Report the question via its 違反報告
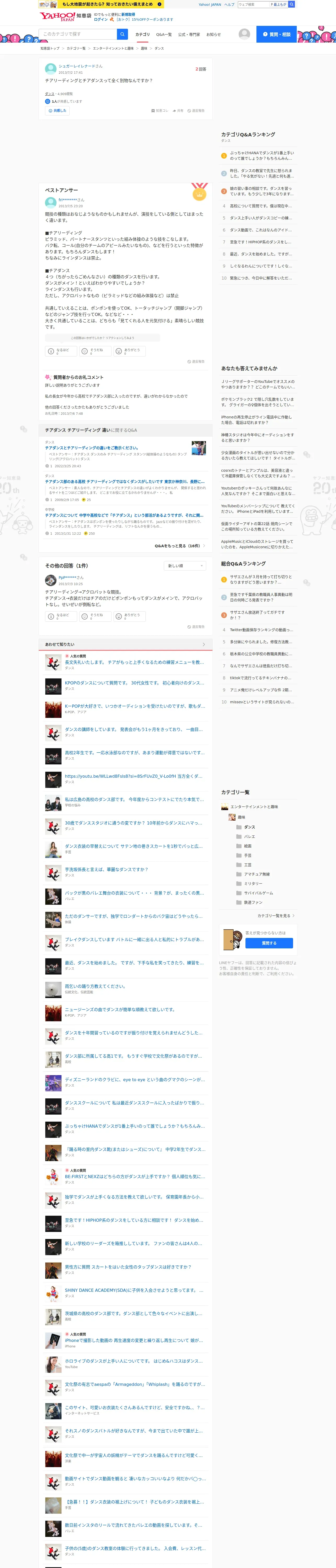Screen dimensions: 336x1568 point(196,111)
